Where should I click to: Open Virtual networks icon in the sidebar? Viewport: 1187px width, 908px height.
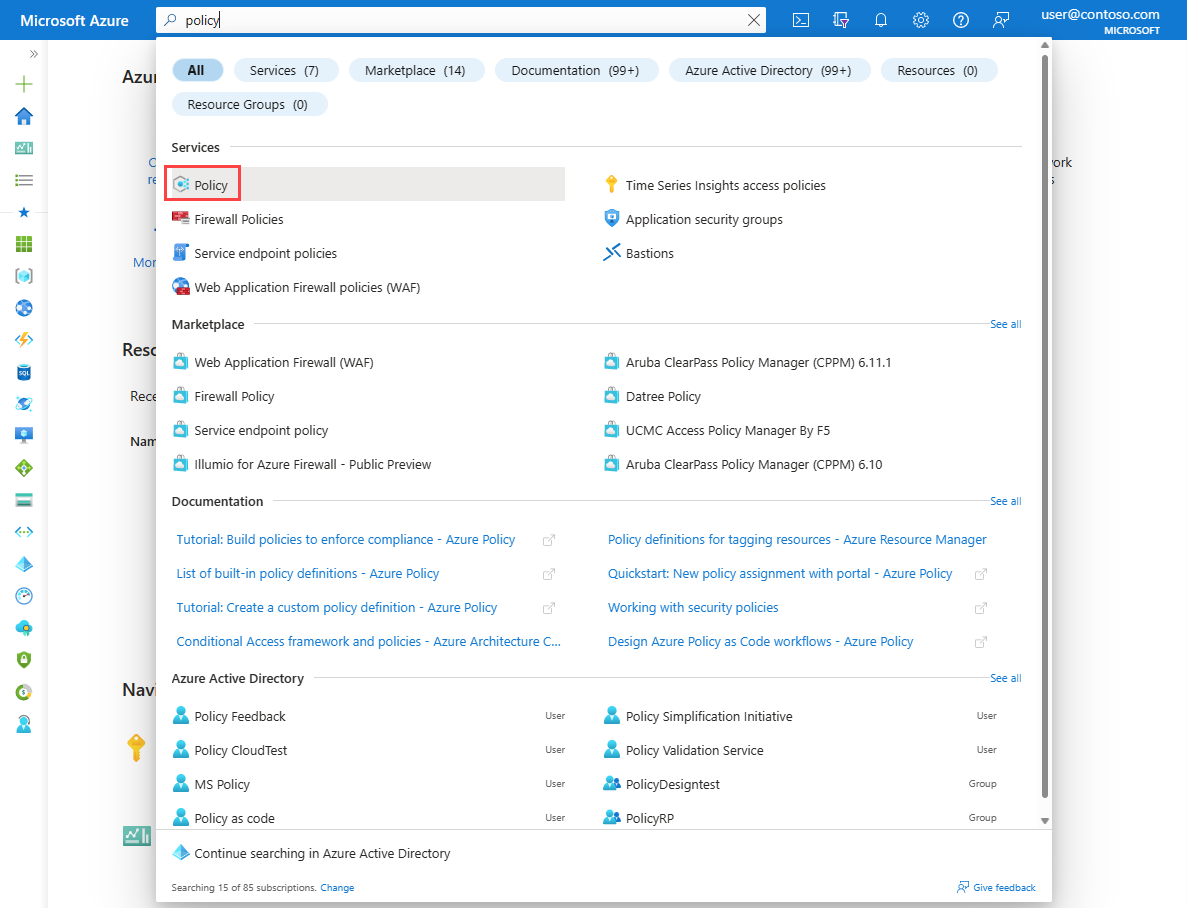[24, 532]
